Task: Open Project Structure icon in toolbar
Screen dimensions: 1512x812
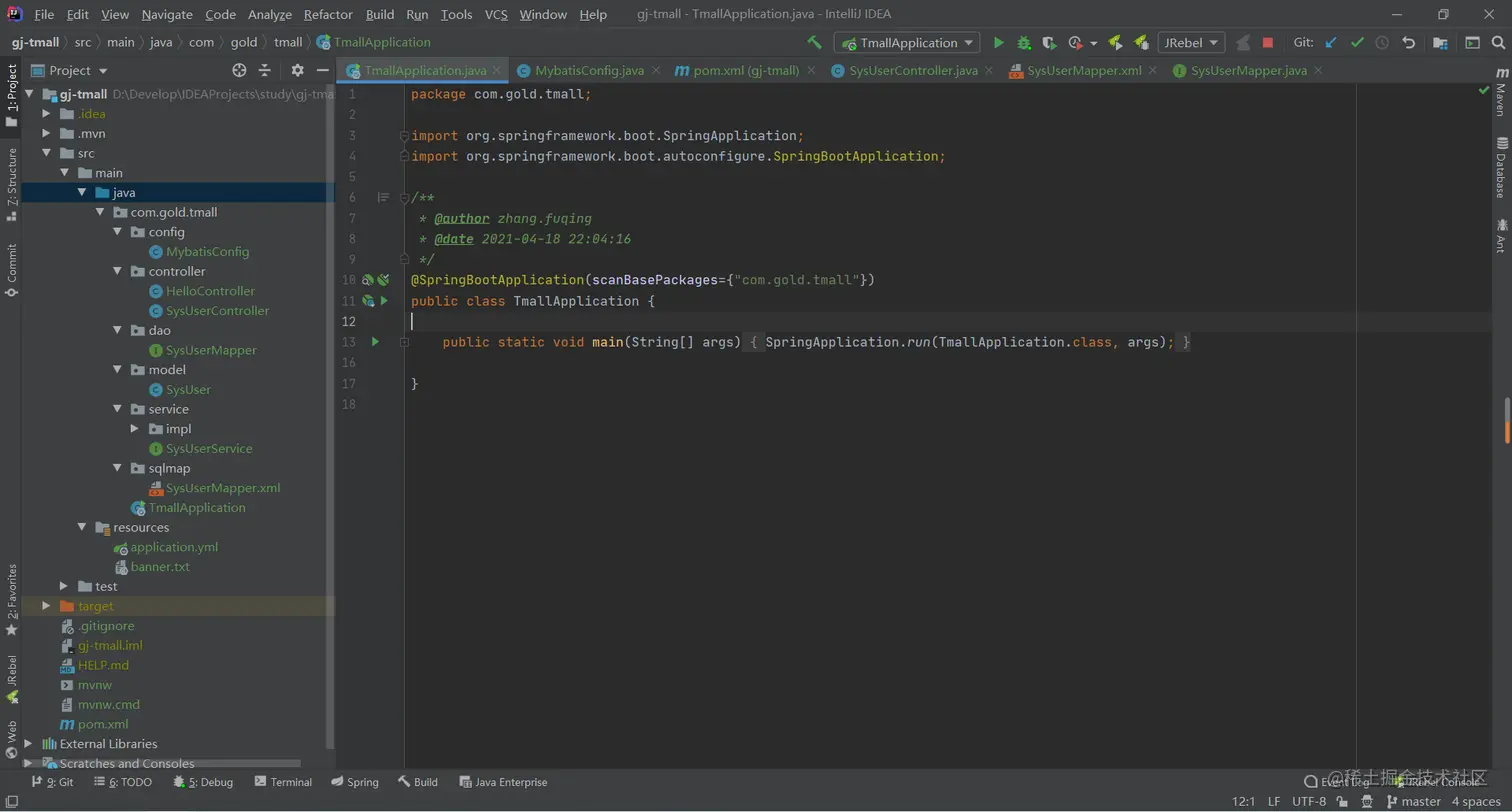Action: coord(1440,43)
